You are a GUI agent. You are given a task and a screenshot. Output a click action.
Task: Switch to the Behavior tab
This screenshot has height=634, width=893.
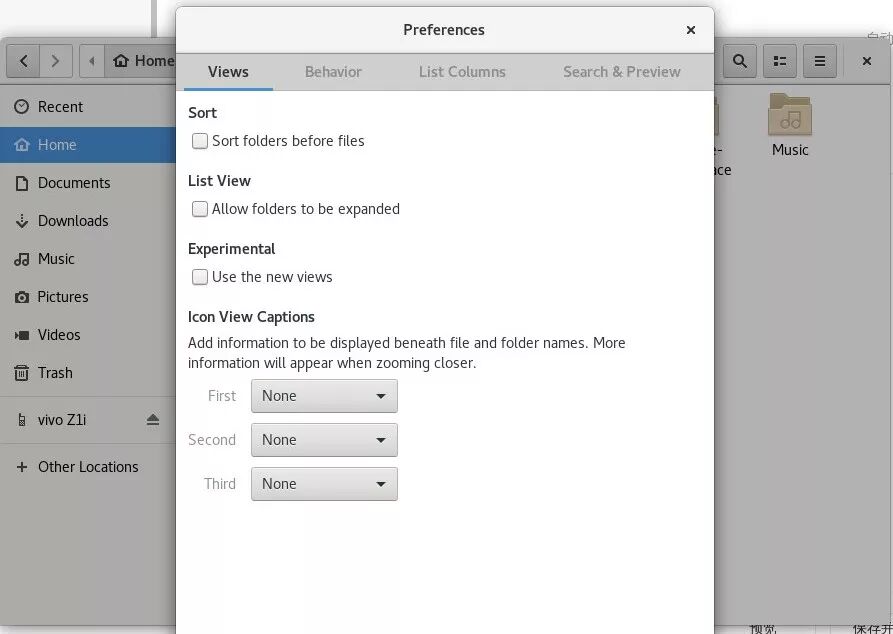point(333,72)
